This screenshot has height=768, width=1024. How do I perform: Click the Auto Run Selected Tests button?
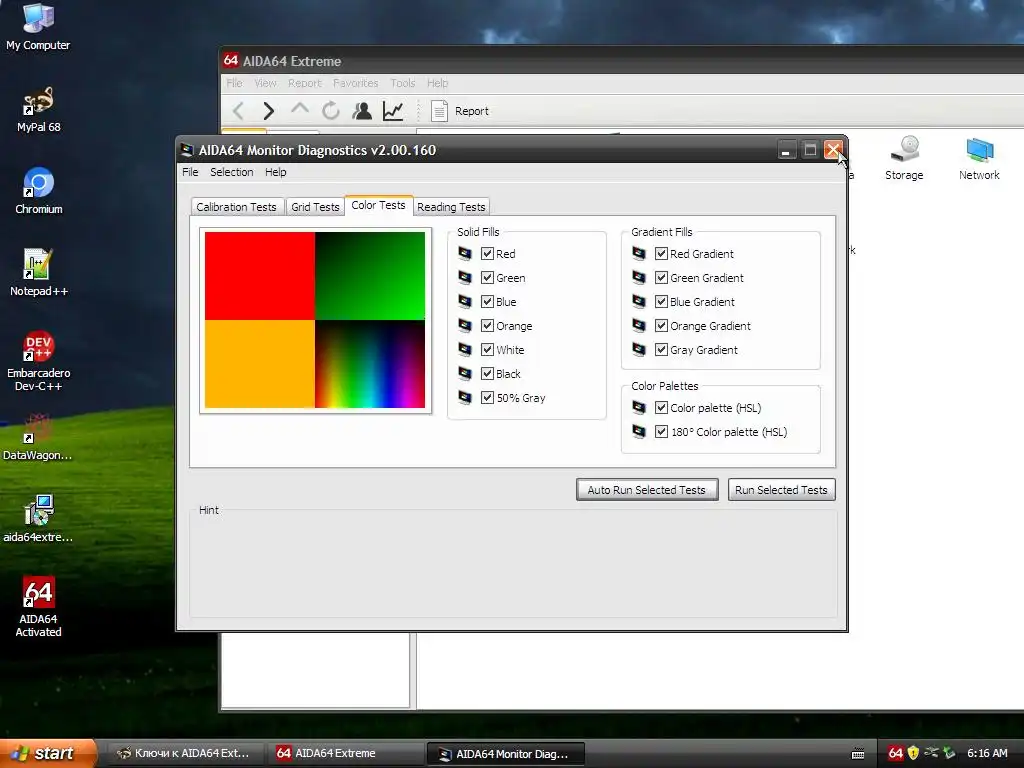647,490
